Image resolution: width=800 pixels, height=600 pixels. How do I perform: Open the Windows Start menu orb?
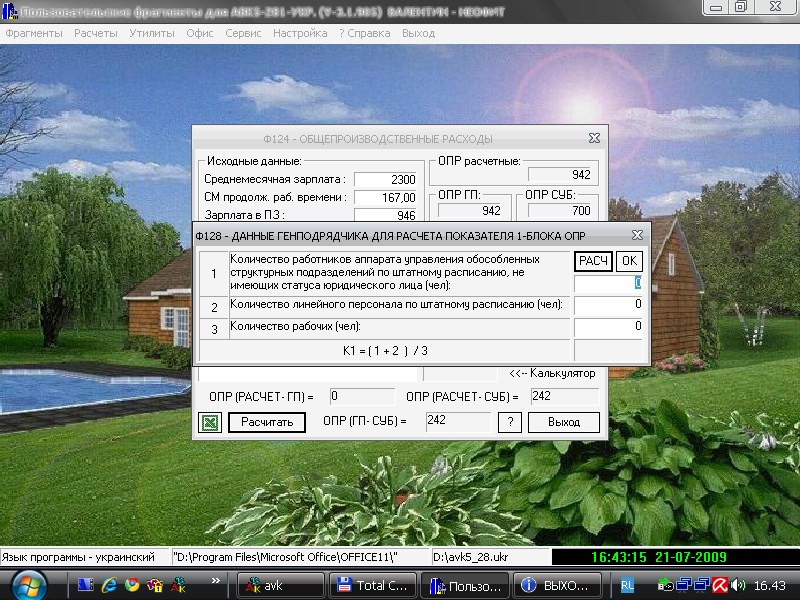tap(27, 584)
